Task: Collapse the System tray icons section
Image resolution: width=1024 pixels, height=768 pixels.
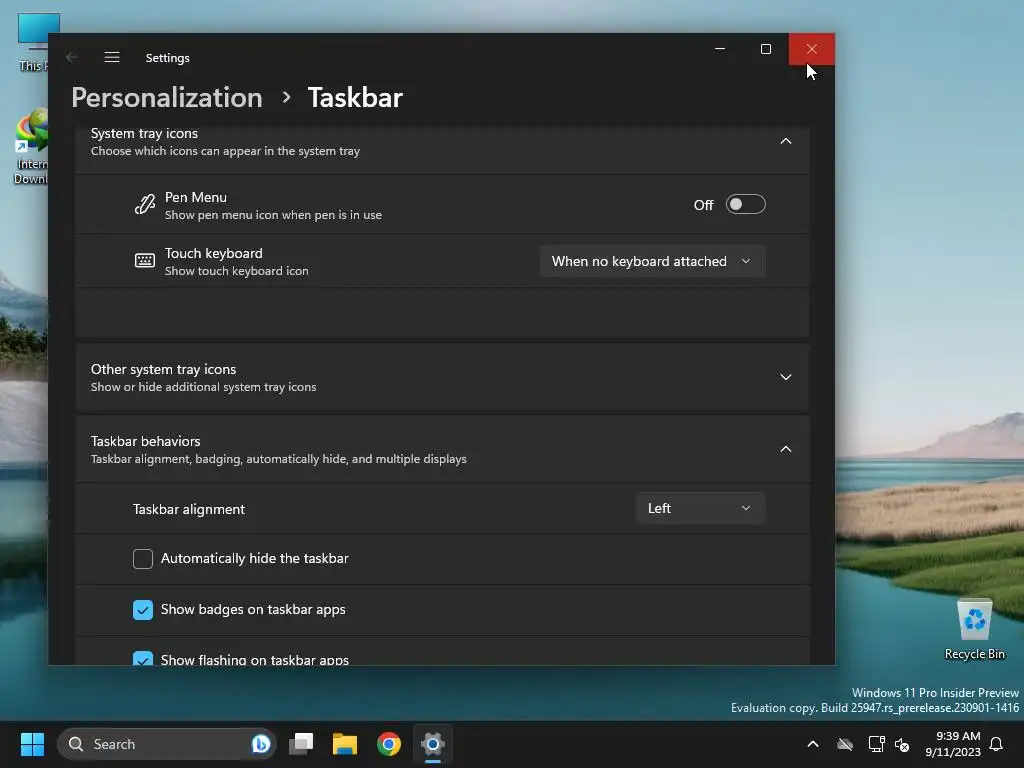Action: click(x=786, y=141)
